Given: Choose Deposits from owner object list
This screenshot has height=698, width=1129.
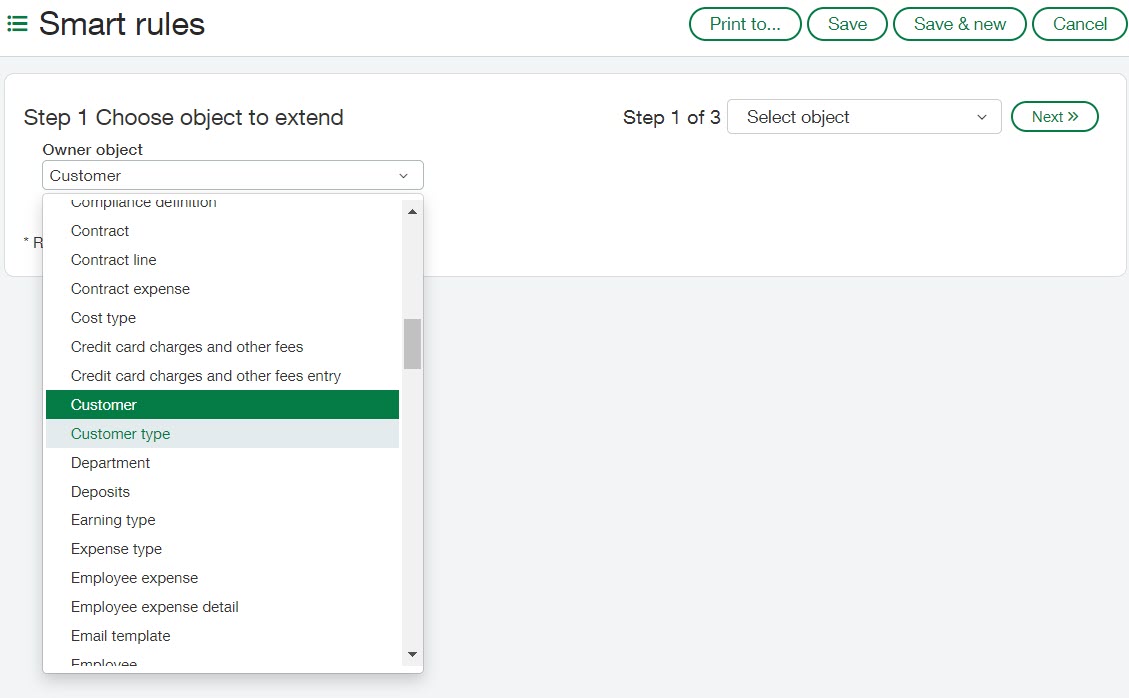Looking at the screenshot, I should pyautogui.click(x=101, y=492).
